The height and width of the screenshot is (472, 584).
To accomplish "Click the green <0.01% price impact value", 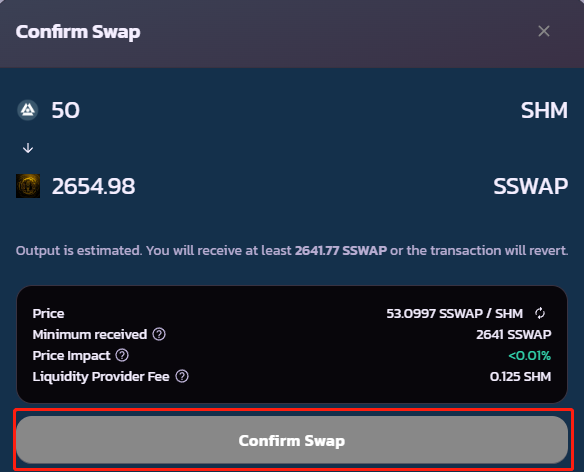I will [x=530, y=355].
